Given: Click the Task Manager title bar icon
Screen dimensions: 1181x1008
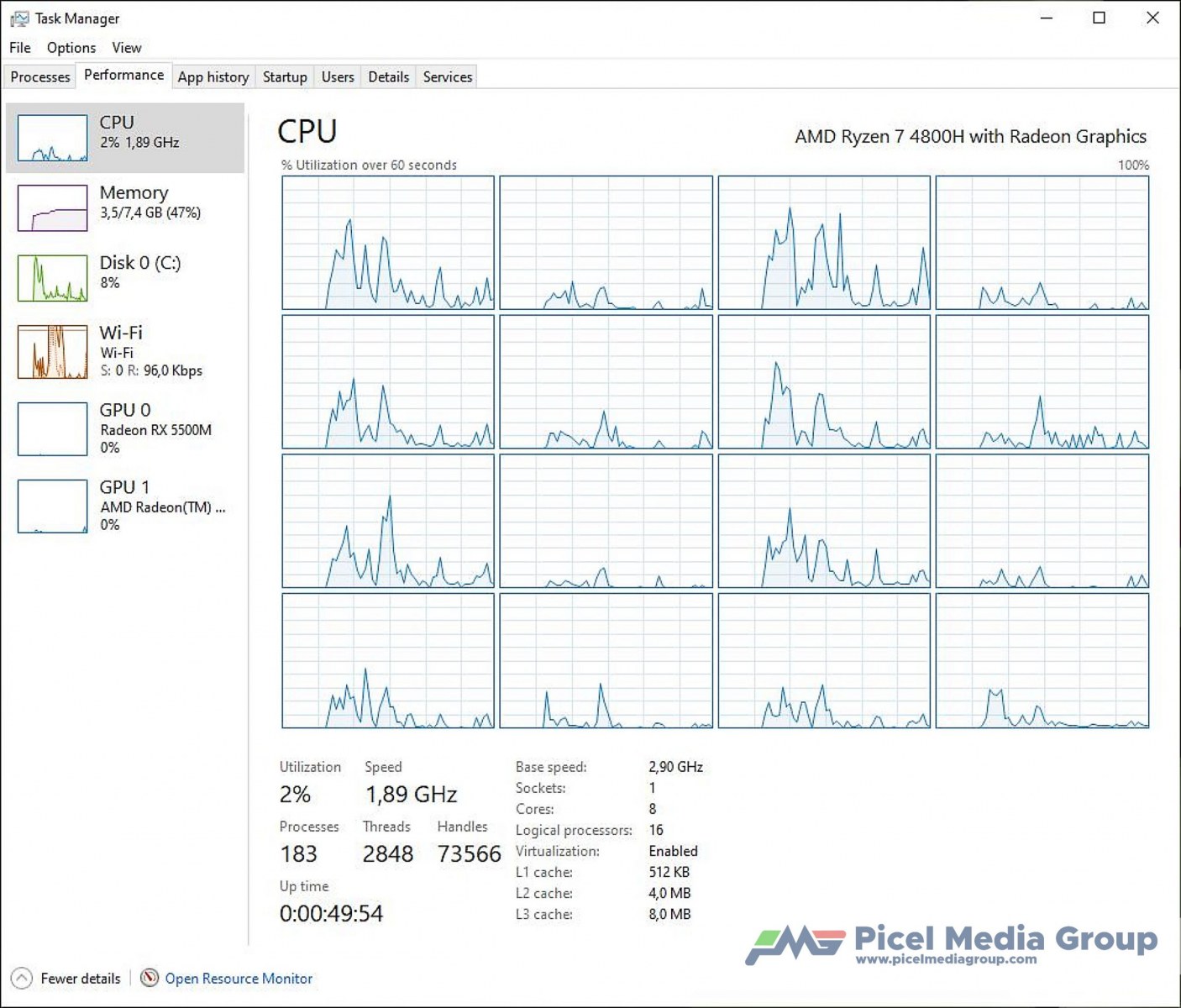Looking at the screenshot, I should pyautogui.click(x=19, y=18).
